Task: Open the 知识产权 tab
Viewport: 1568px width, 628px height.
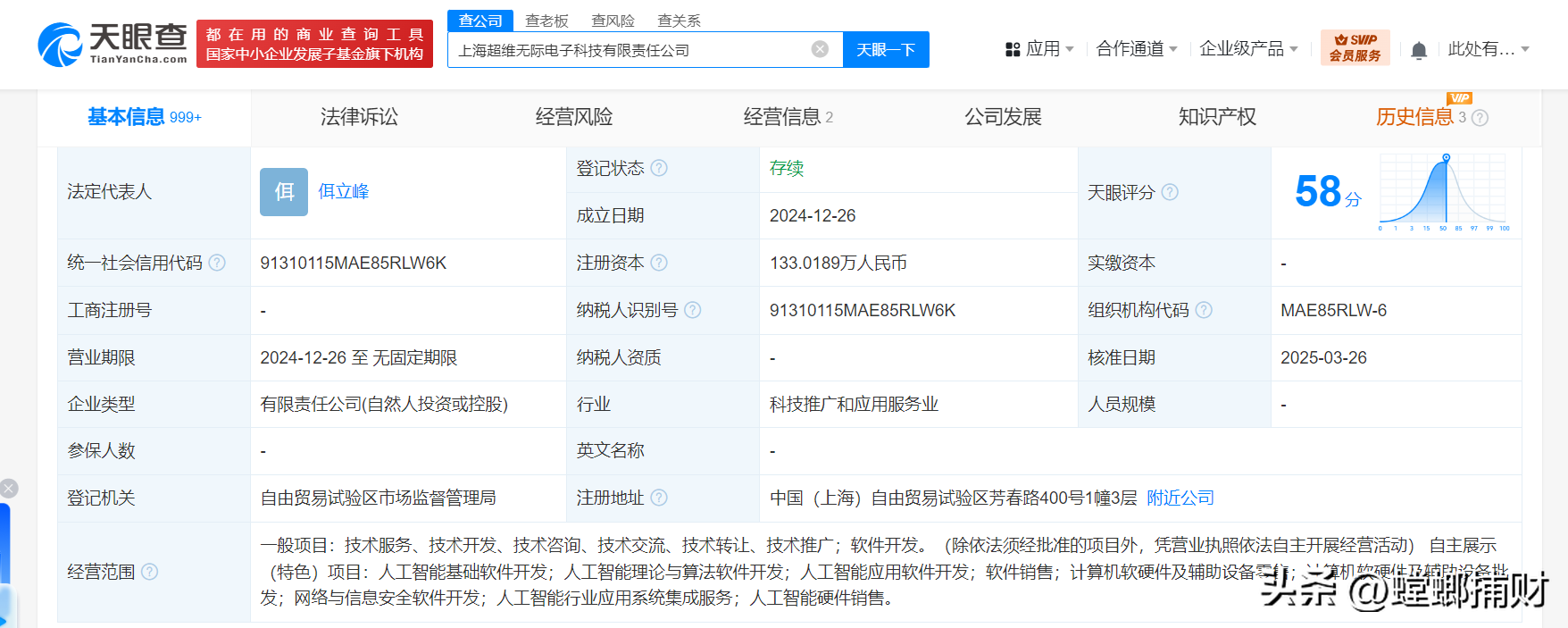Action: [1217, 117]
